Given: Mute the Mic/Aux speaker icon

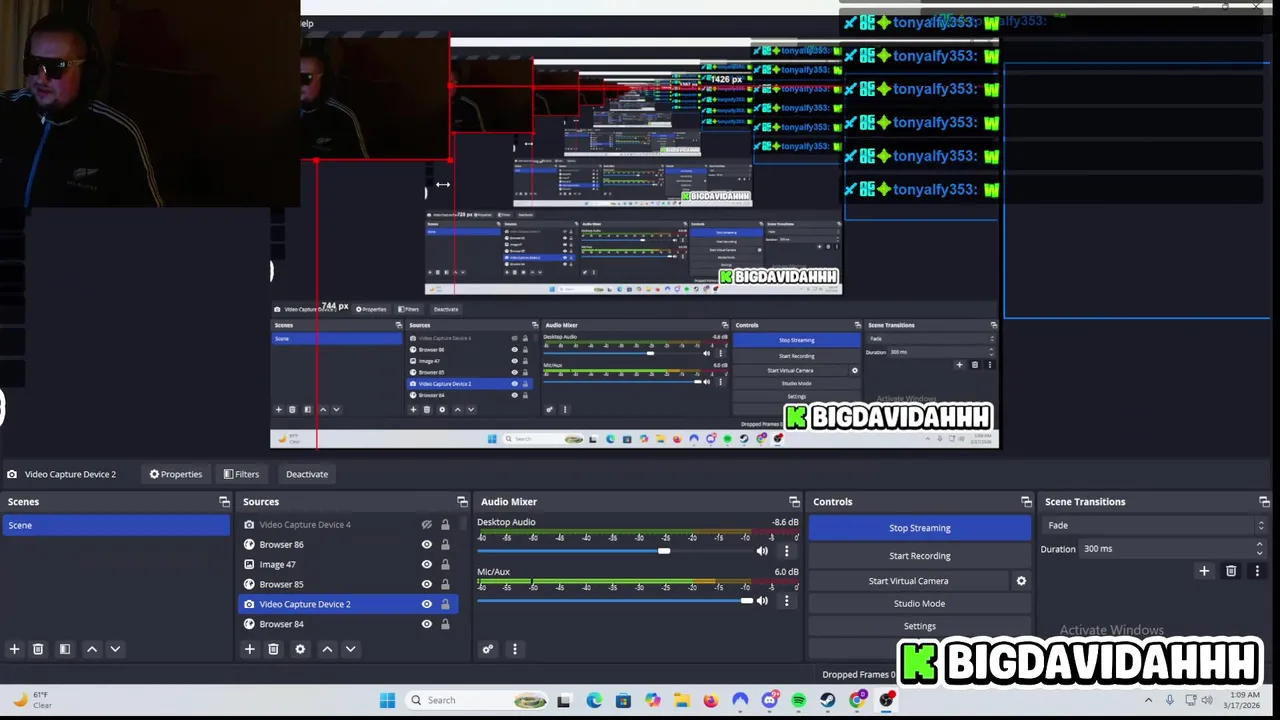Looking at the screenshot, I should [762, 600].
